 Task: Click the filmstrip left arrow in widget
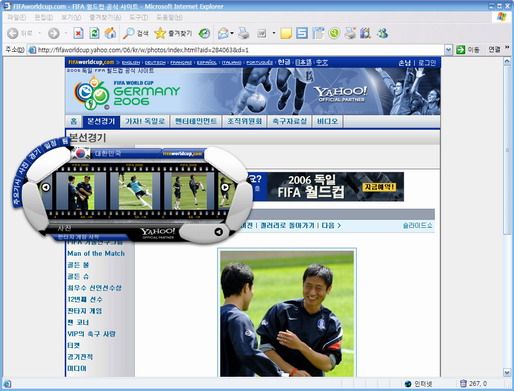46,187
